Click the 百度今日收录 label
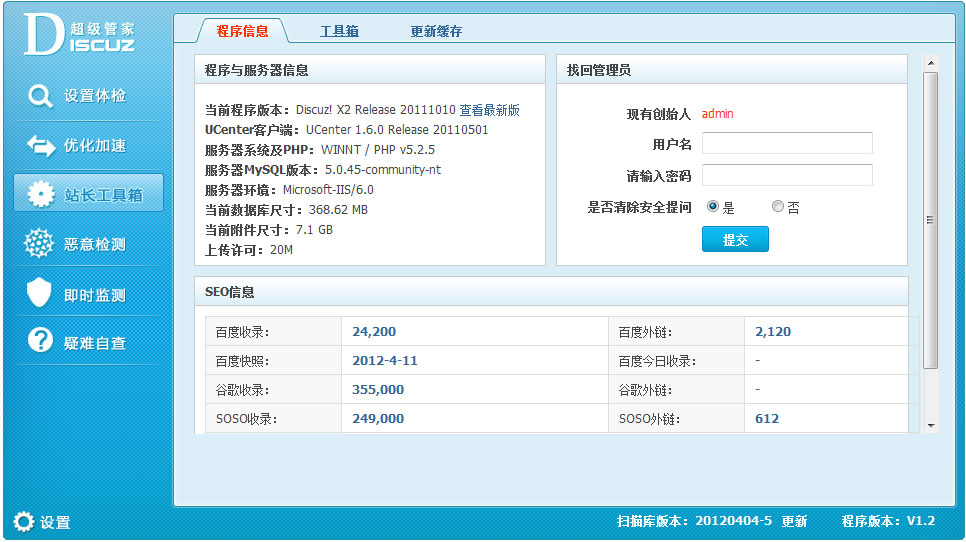This screenshot has height=542, width=966. (657, 361)
